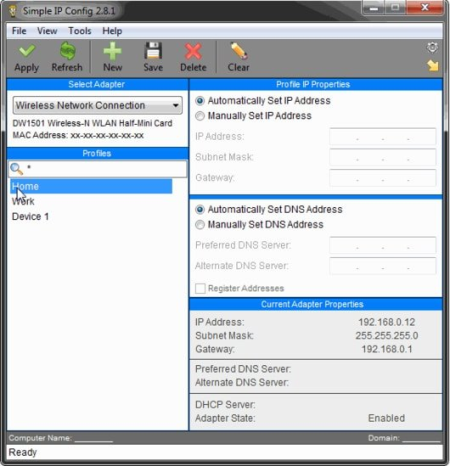Select Manually Set IP Address
The image size is (450, 466).
point(200,116)
